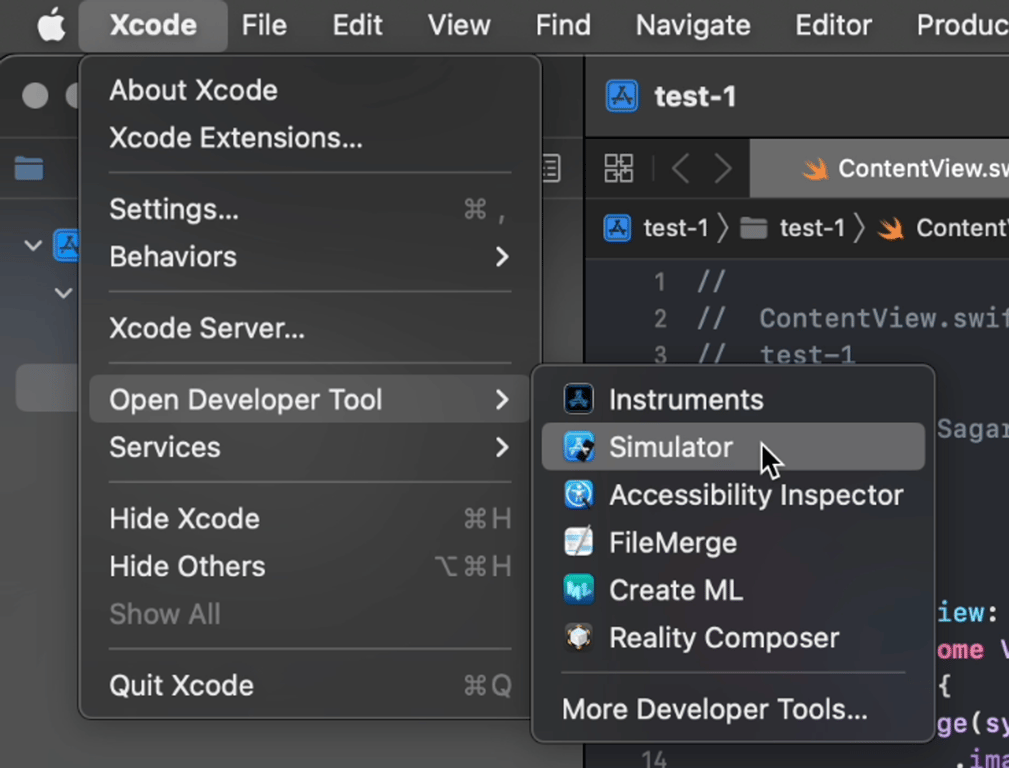Open the Project navigator folder icon
Screen dimensions: 1009x768
27,168
